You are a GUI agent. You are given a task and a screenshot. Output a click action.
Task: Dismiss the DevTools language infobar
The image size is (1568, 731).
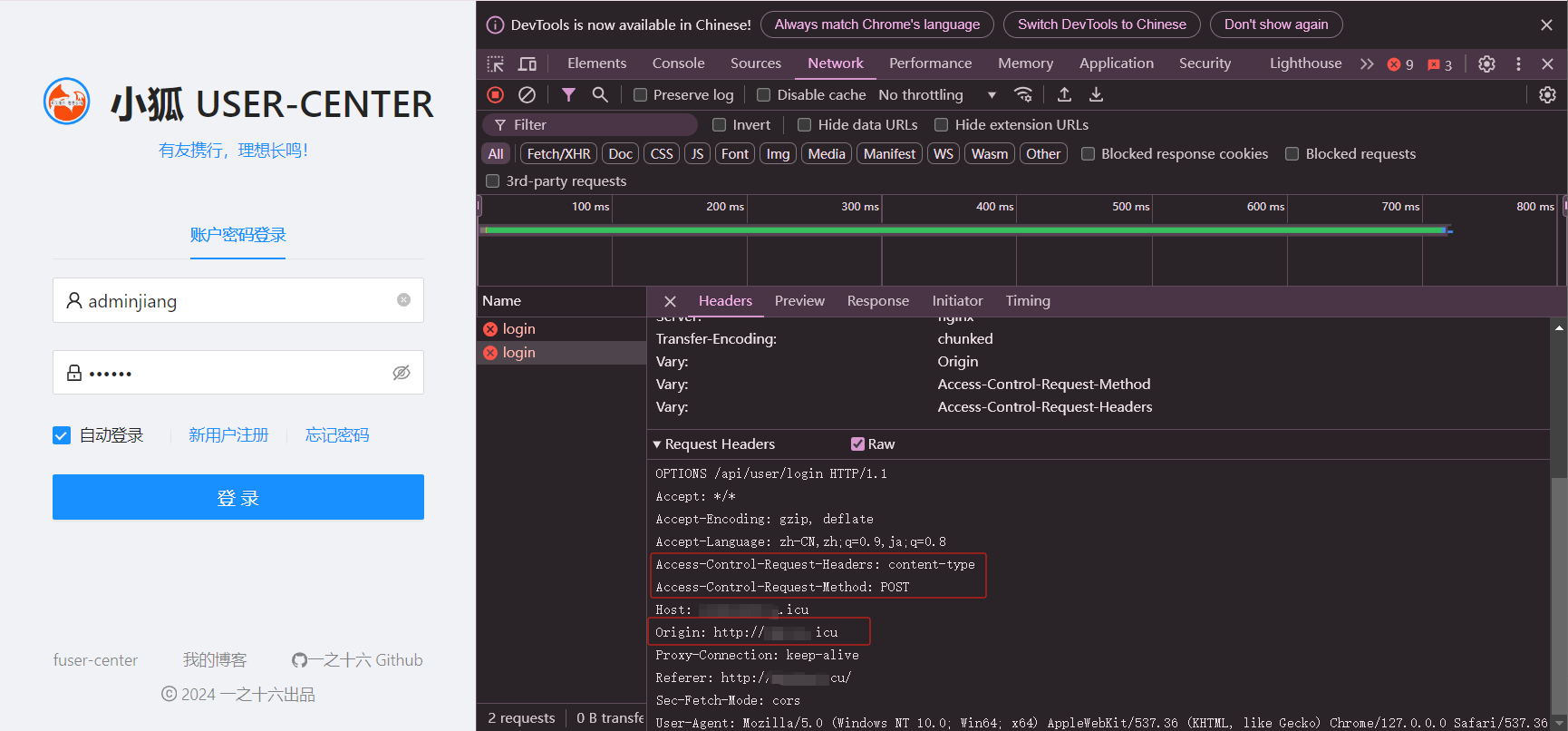click(x=1546, y=24)
